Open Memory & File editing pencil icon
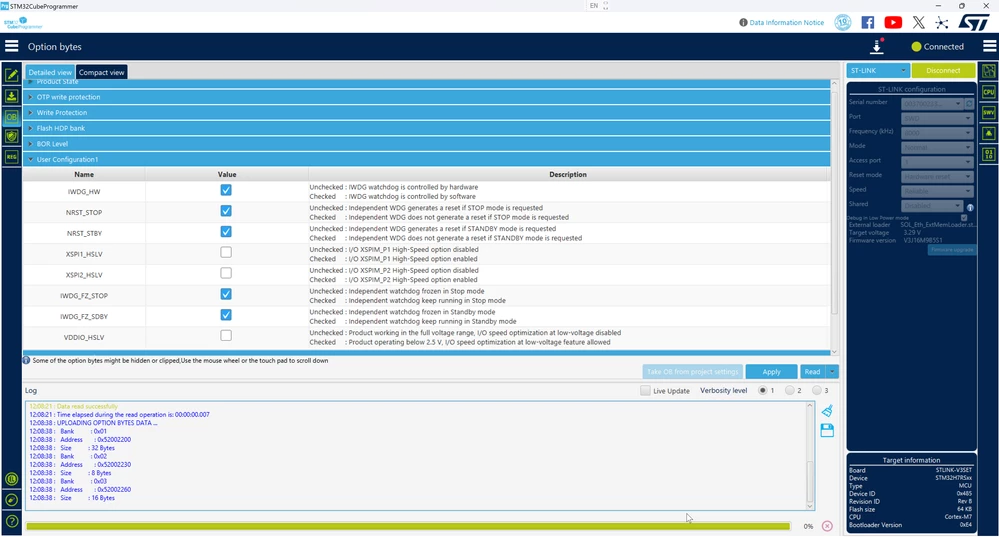This screenshot has width=999, height=537. pos(11,75)
